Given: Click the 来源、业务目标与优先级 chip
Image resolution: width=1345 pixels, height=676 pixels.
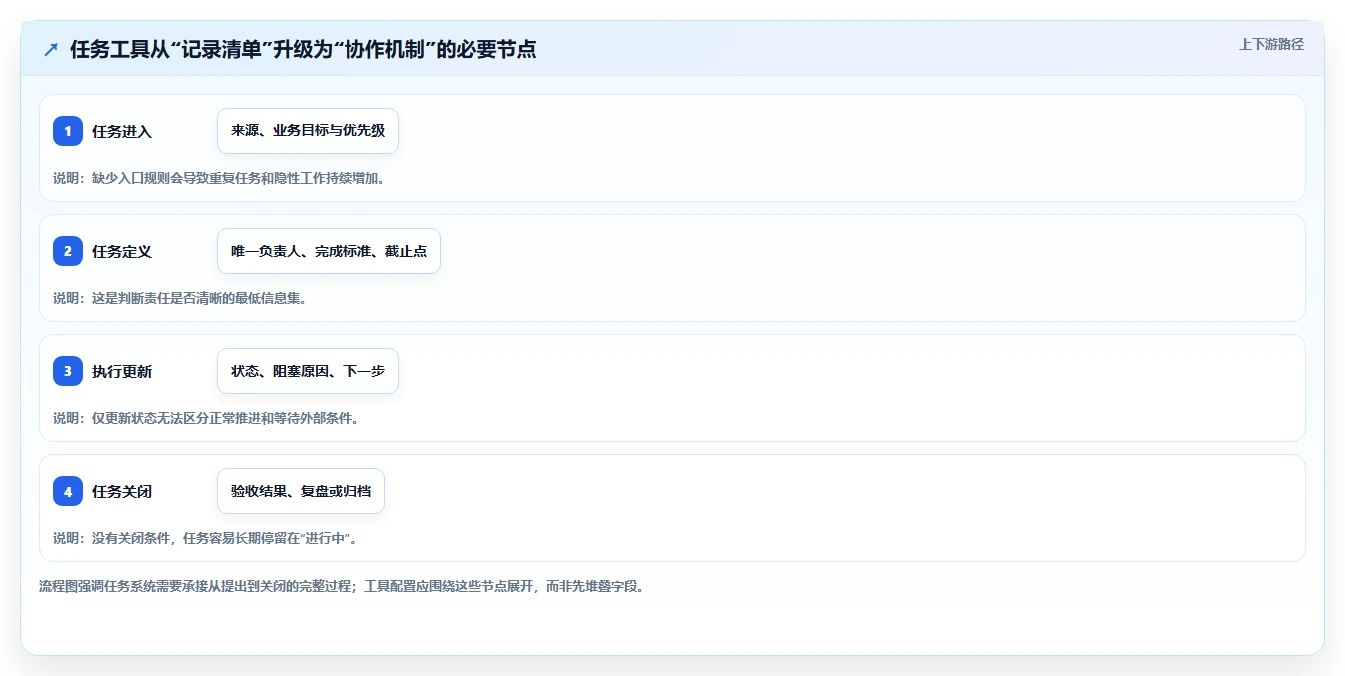Looking at the screenshot, I should pyautogui.click(x=308, y=131).
